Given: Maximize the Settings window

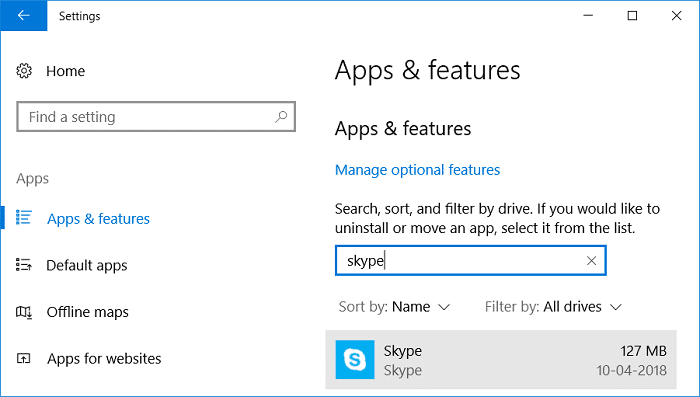Looking at the screenshot, I should click(x=632, y=16).
